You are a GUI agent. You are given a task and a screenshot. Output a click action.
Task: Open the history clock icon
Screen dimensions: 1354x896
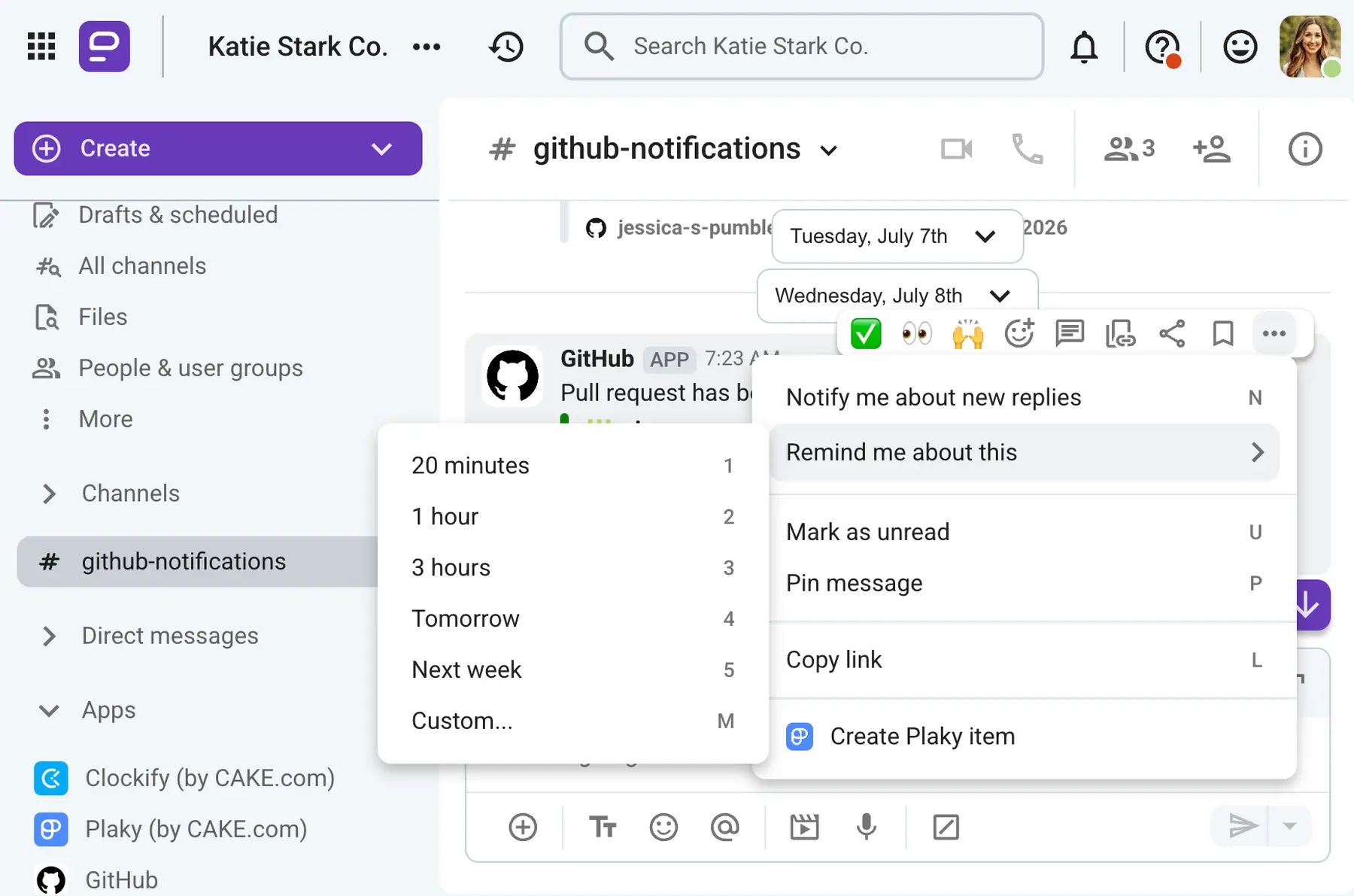point(506,47)
